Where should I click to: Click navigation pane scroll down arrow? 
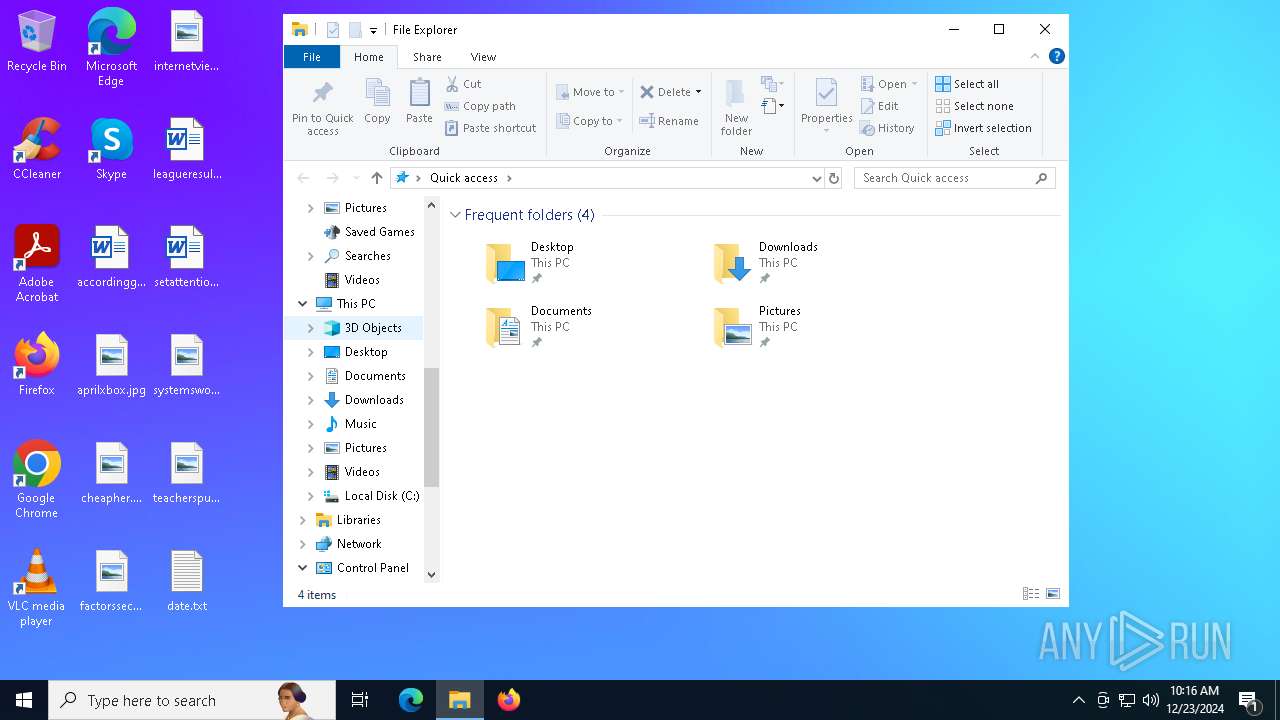[x=432, y=575]
